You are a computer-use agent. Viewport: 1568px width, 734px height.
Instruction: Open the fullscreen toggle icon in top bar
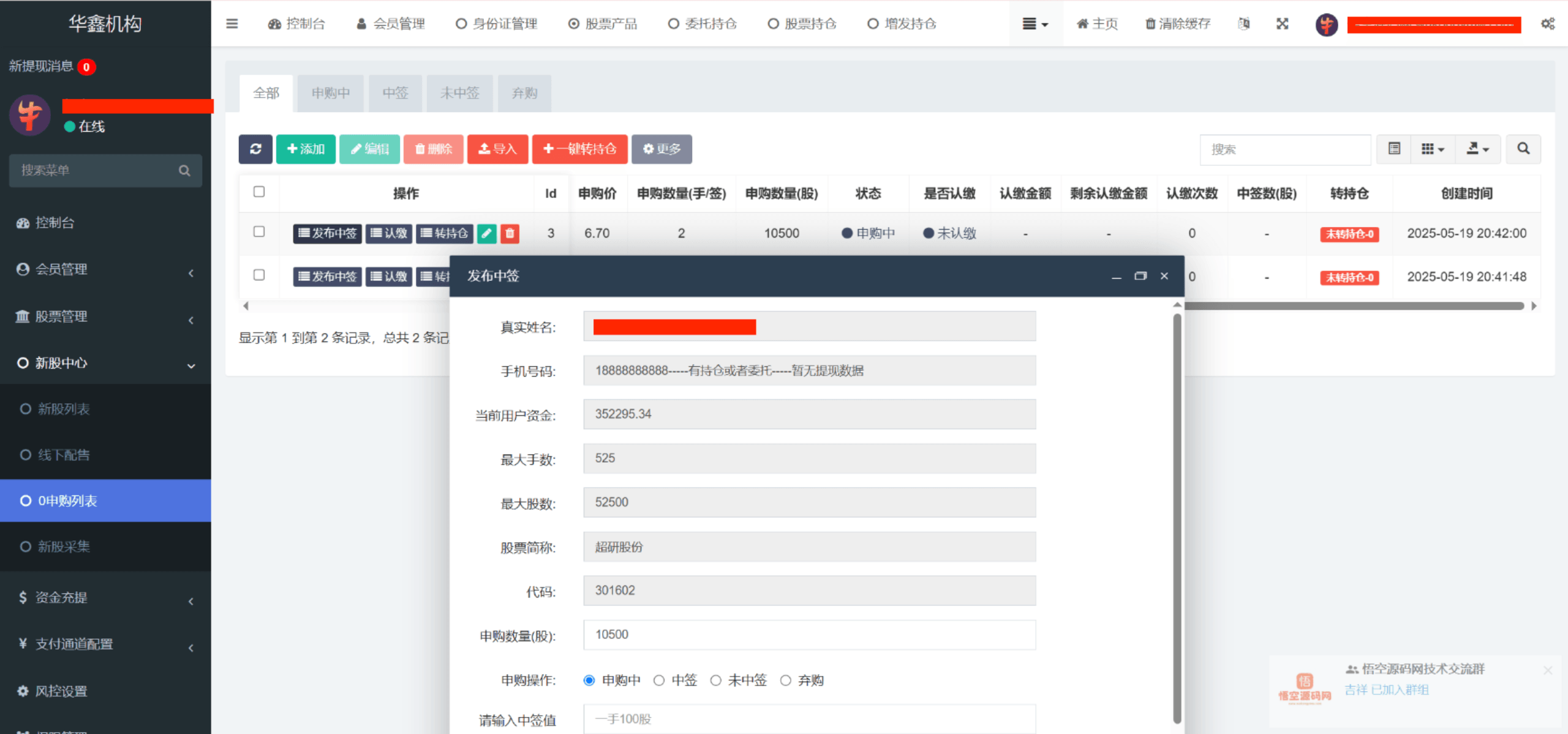[x=1282, y=23]
